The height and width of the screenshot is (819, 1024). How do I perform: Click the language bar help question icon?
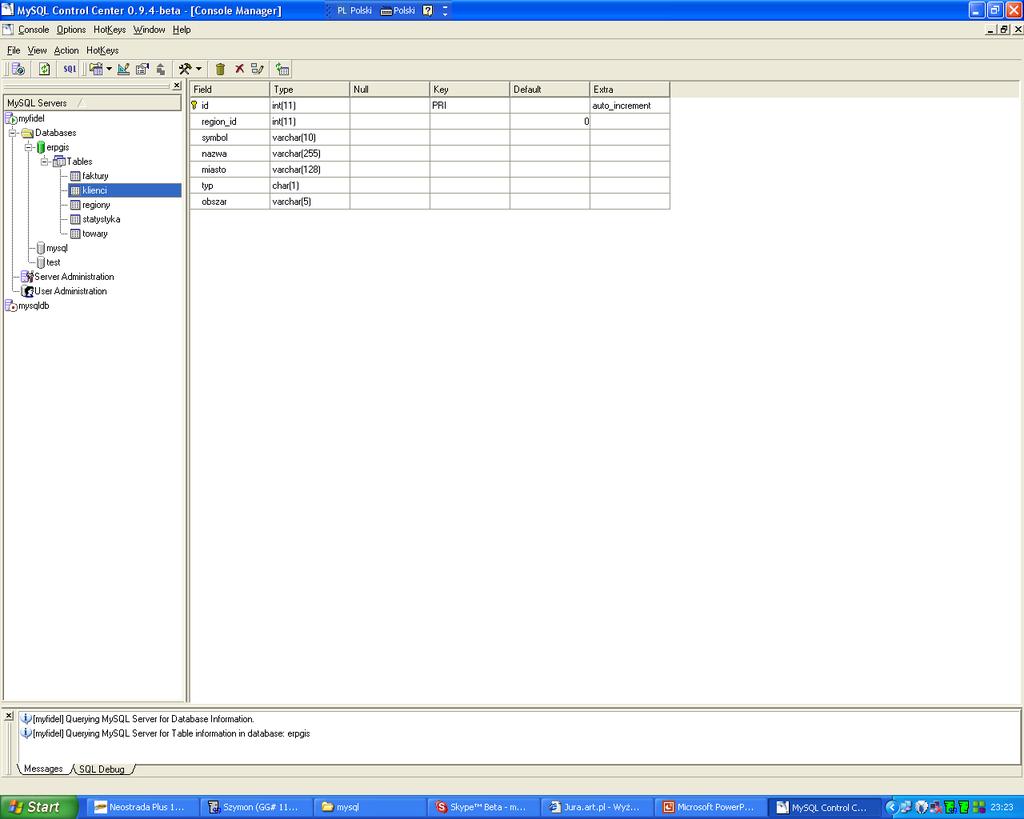428,10
